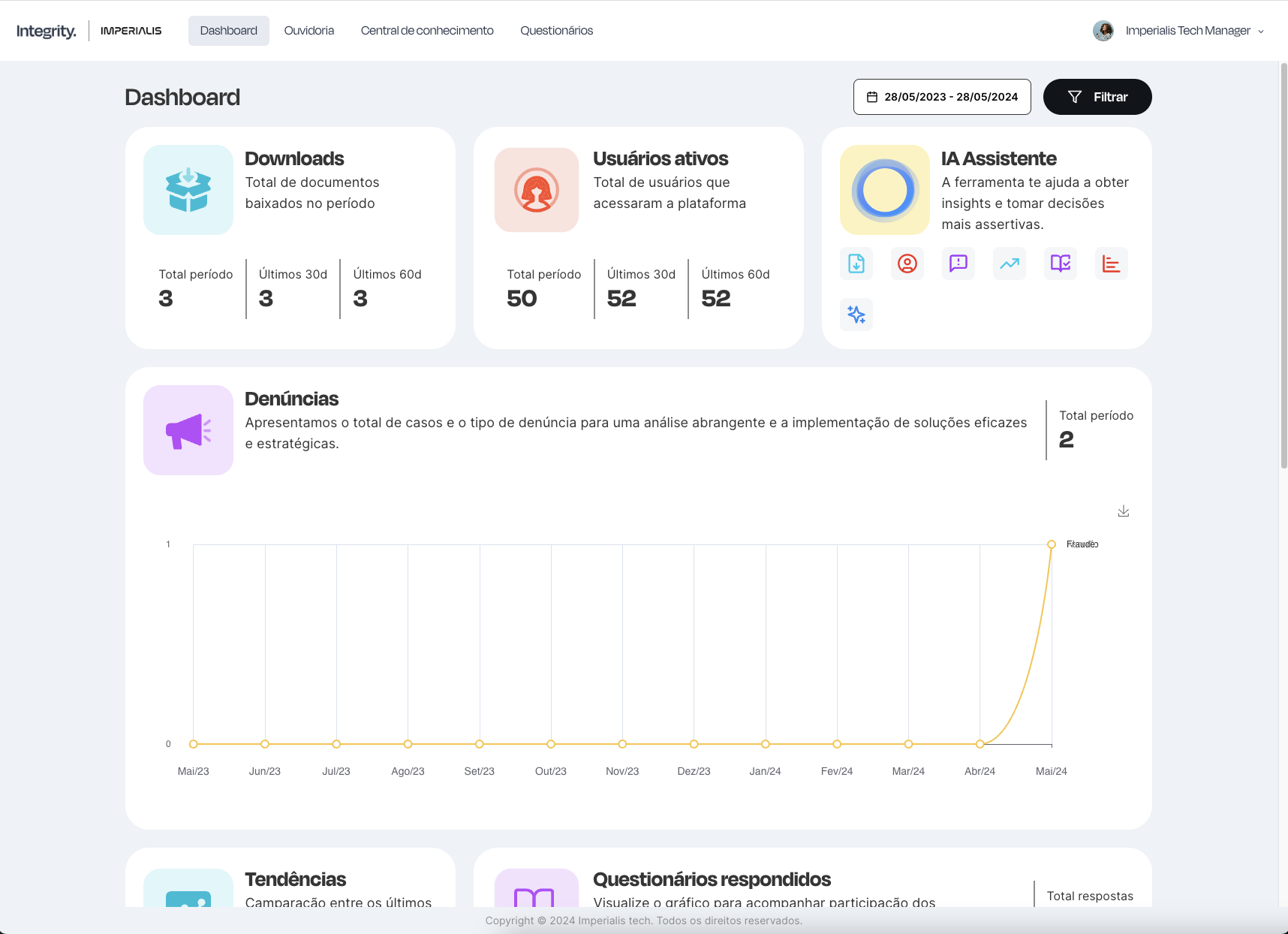Click the Jan/24 data point on the chart

click(x=766, y=744)
